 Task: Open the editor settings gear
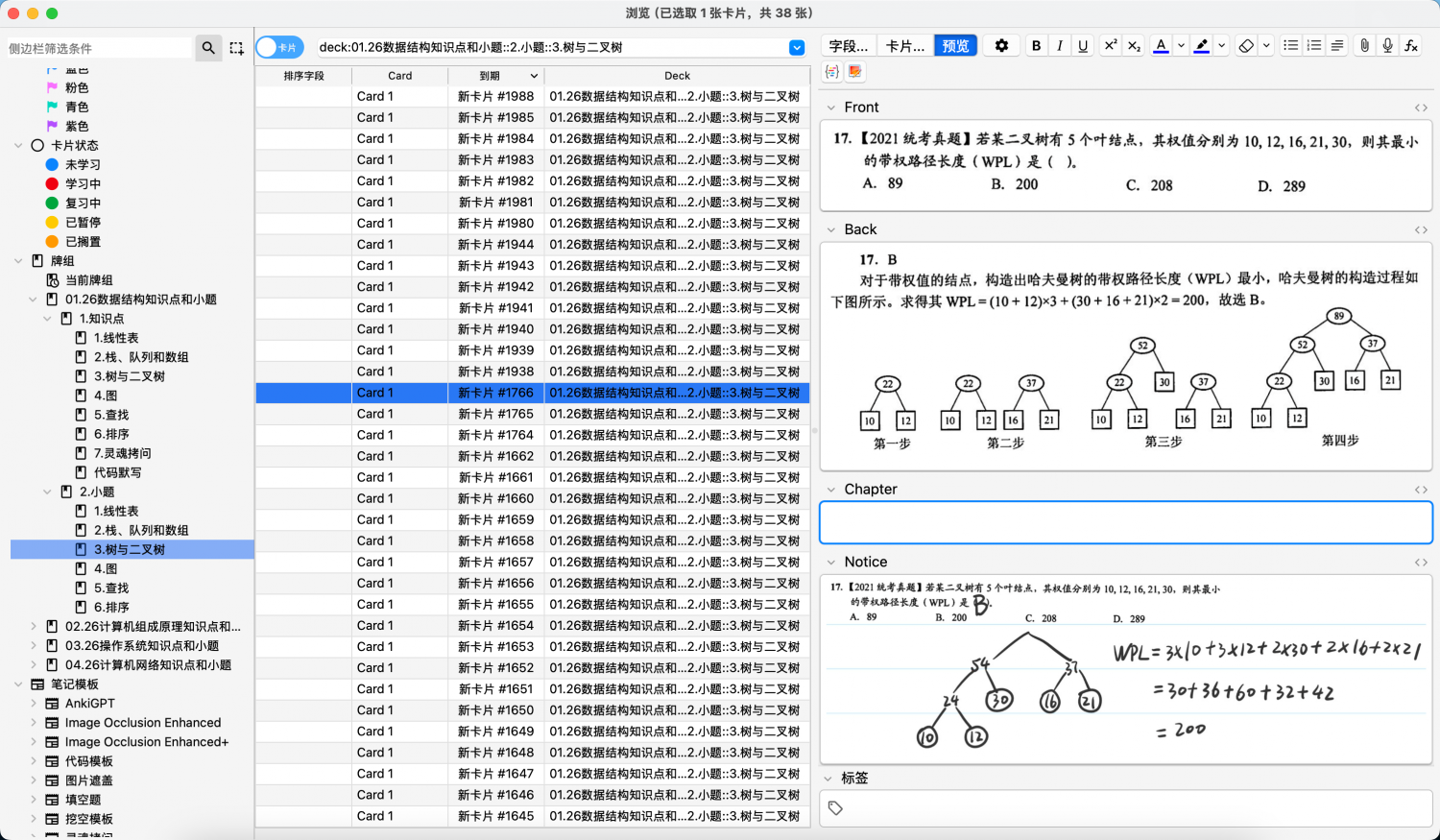(x=1001, y=45)
